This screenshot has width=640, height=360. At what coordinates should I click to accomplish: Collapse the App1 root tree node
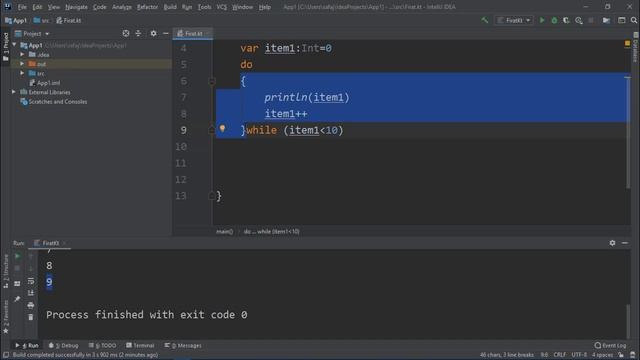pyautogui.click(x=14, y=45)
